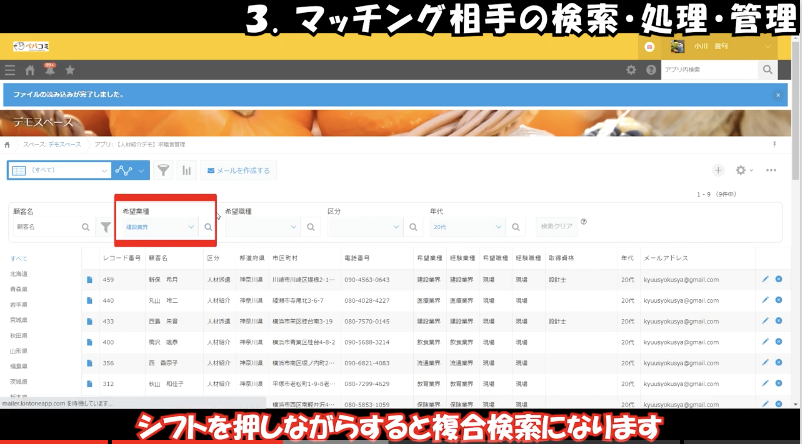802x444 pixels.
Task: Open the bar chart graph icon
Action: pyautogui.click(x=186, y=170)
